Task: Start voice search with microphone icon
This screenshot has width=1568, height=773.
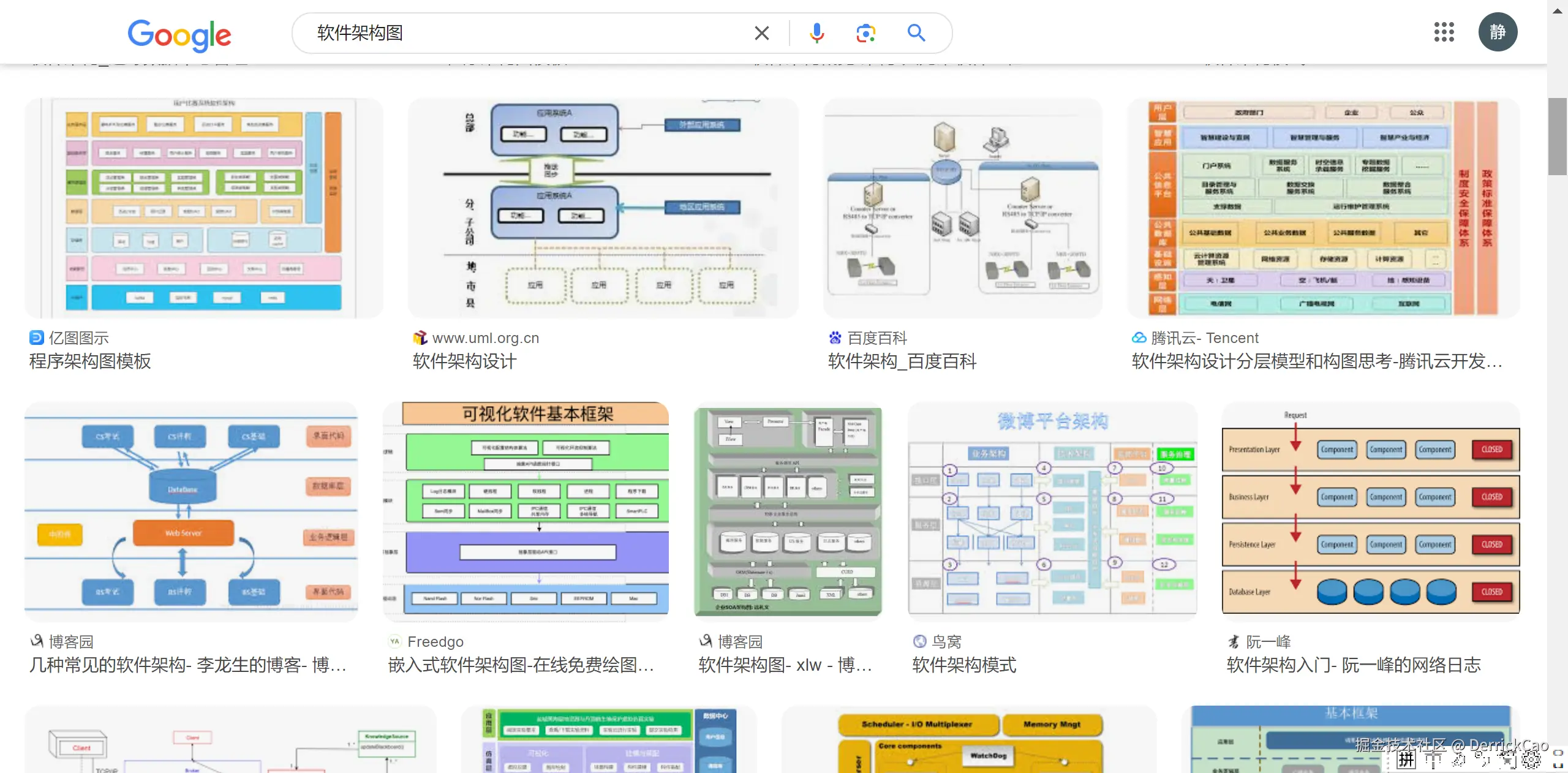Action: point(816,33)
